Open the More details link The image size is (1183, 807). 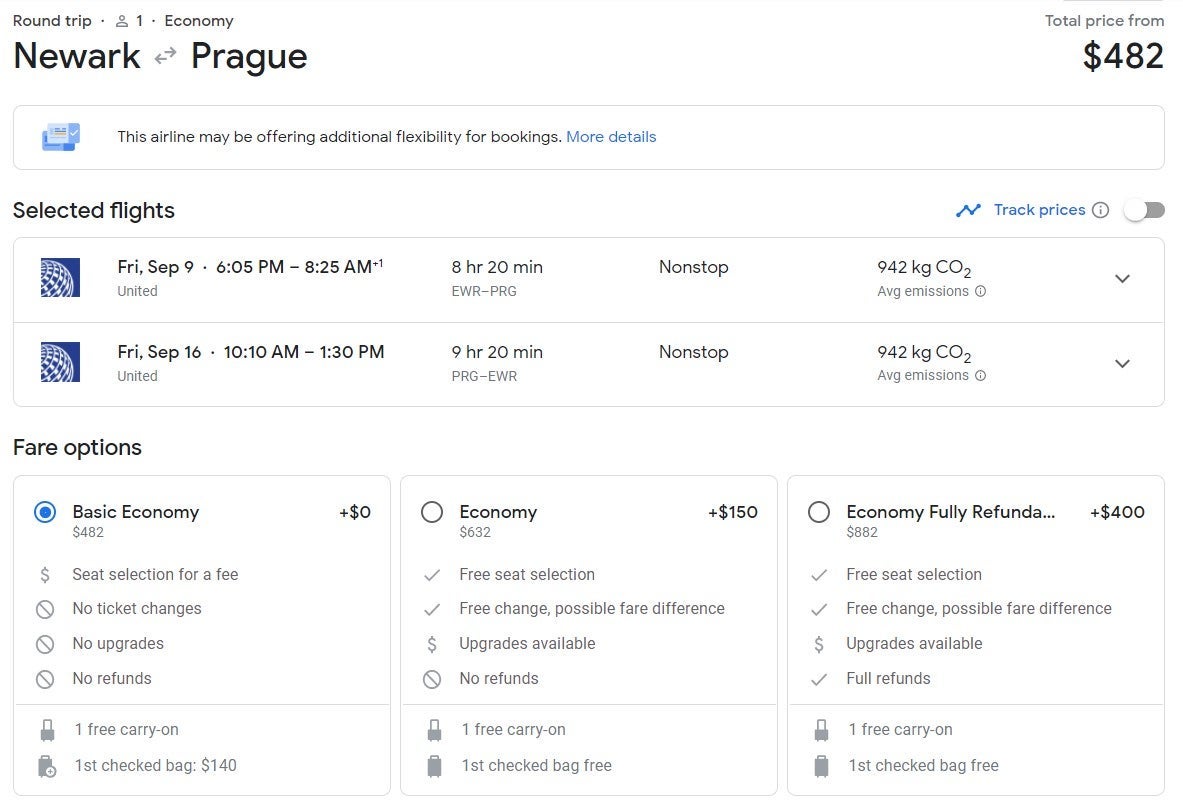click(611, 137)
